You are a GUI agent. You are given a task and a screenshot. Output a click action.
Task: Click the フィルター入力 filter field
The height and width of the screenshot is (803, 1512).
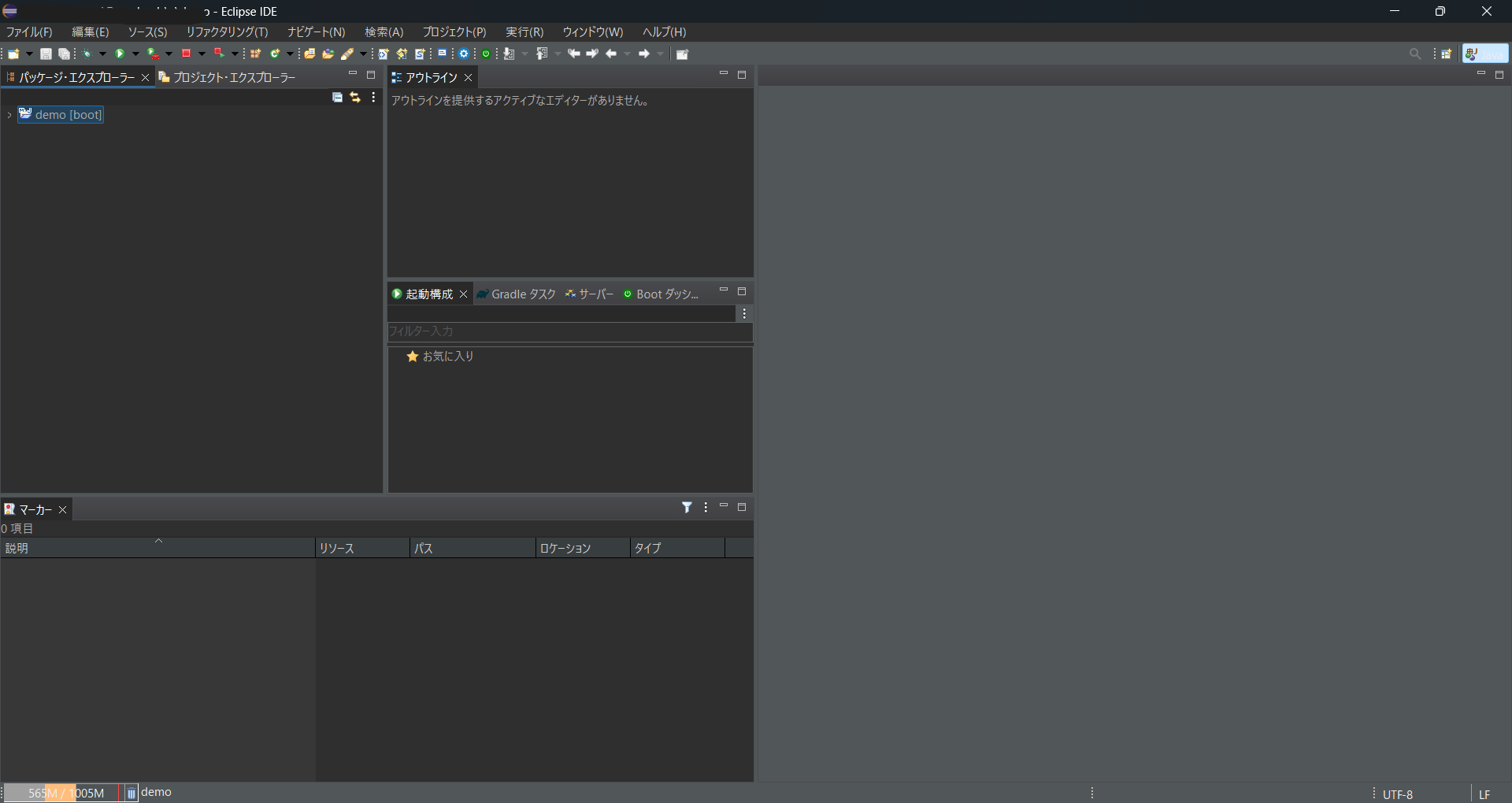pyautogui.click(x=570, y=331)
